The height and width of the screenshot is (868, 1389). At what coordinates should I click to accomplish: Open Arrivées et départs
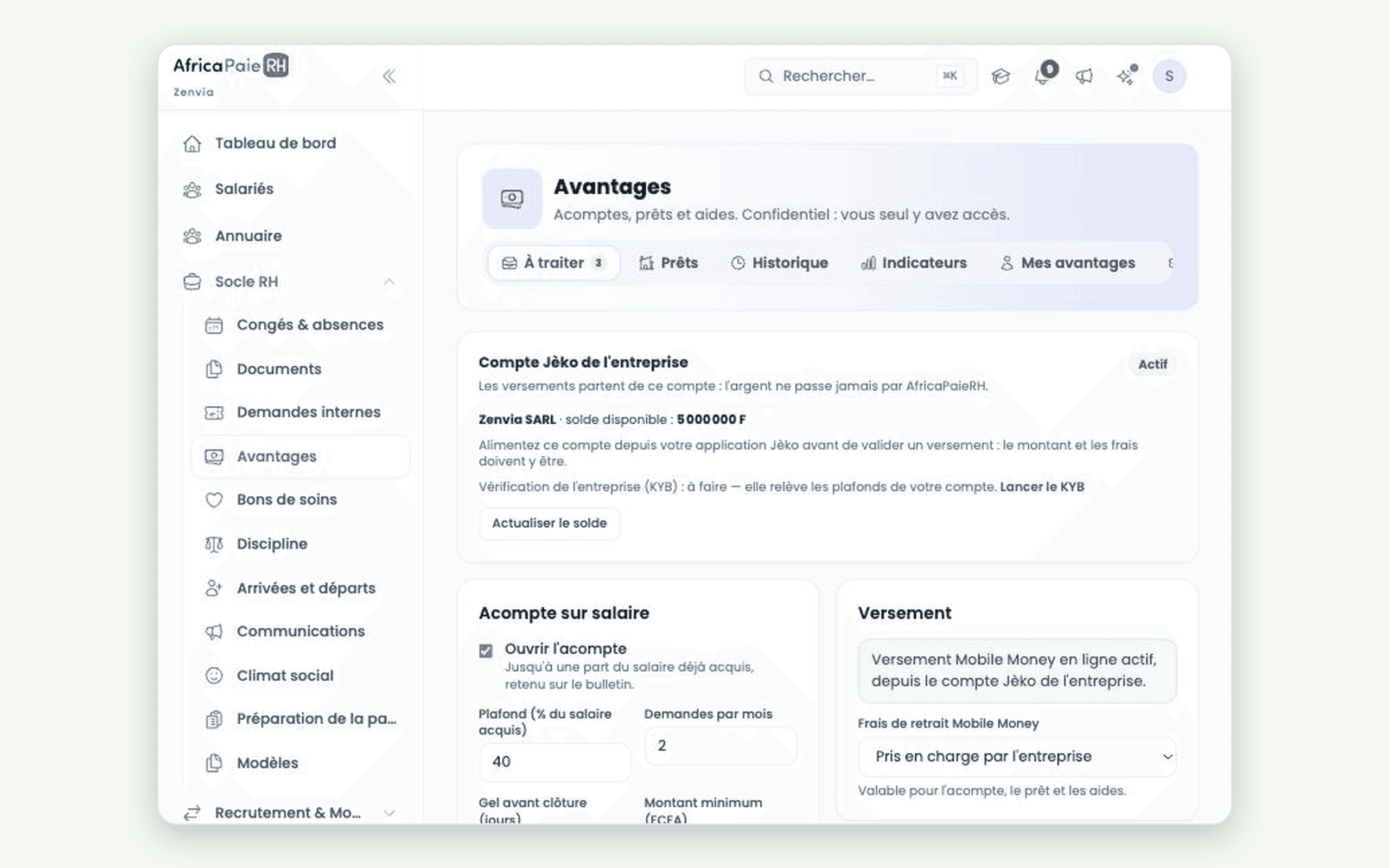(x=301, y=588)
